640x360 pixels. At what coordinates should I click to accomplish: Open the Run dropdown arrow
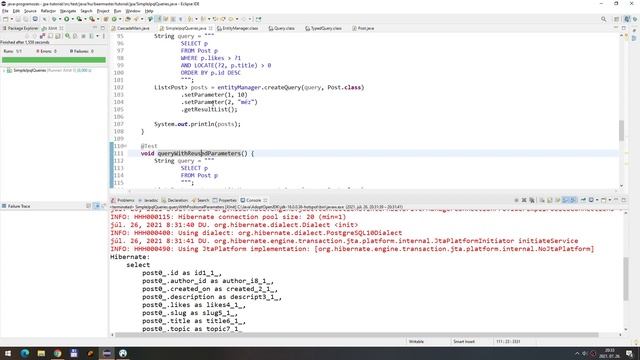(73, 19)
